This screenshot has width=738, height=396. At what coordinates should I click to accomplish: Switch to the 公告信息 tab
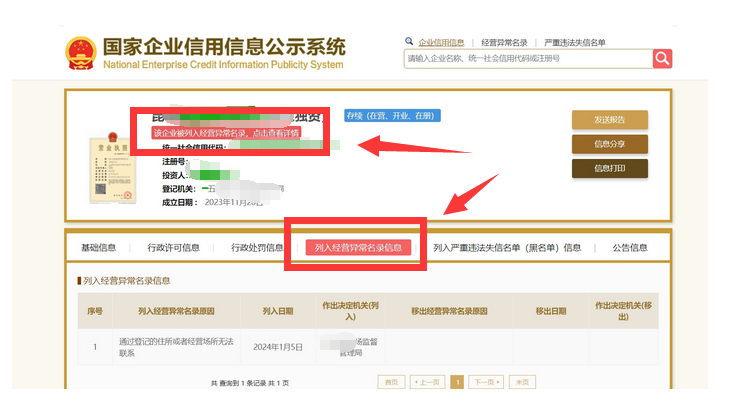pos(630,248)
